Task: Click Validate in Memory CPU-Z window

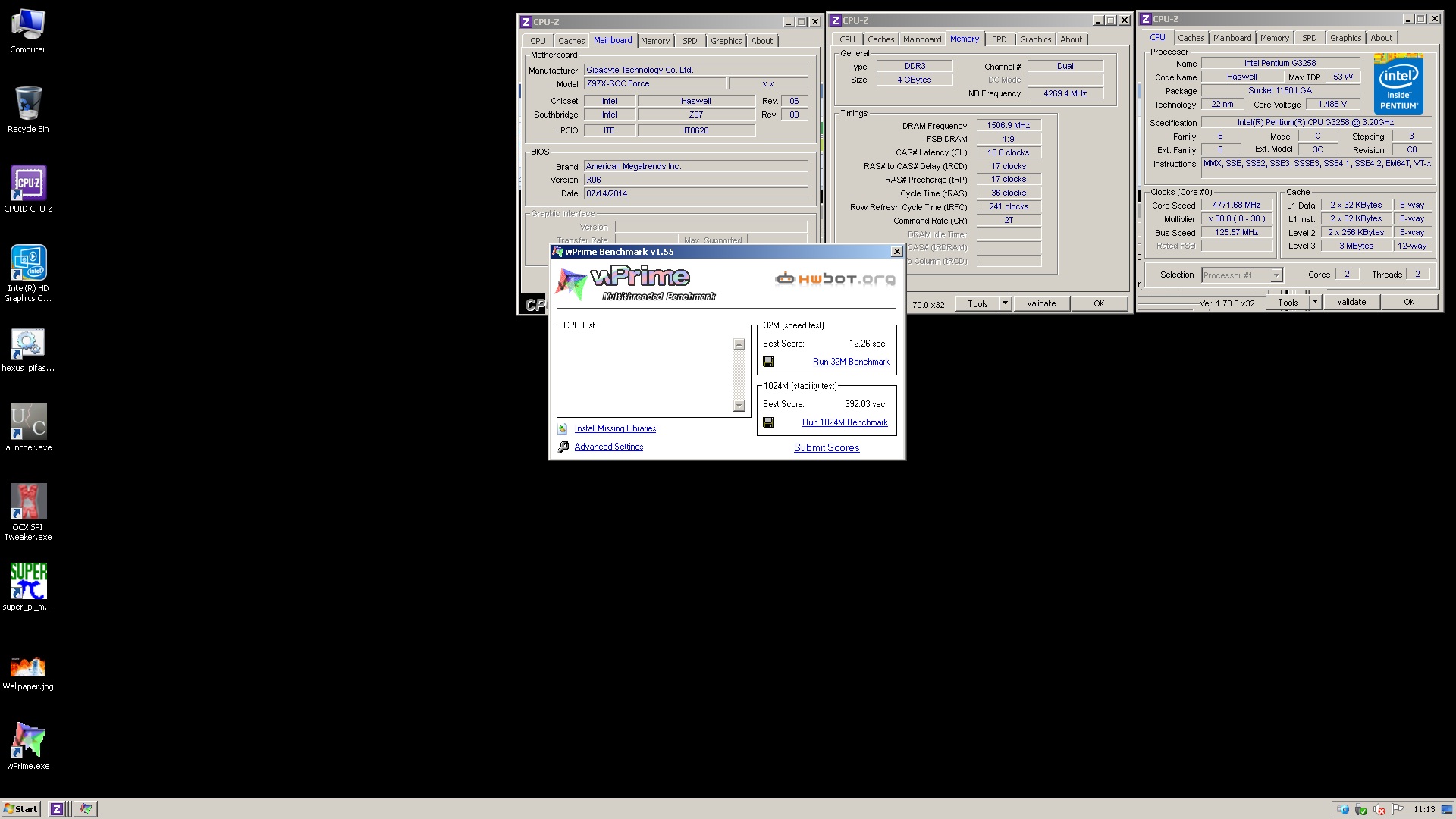Action: coord(1041,303)
